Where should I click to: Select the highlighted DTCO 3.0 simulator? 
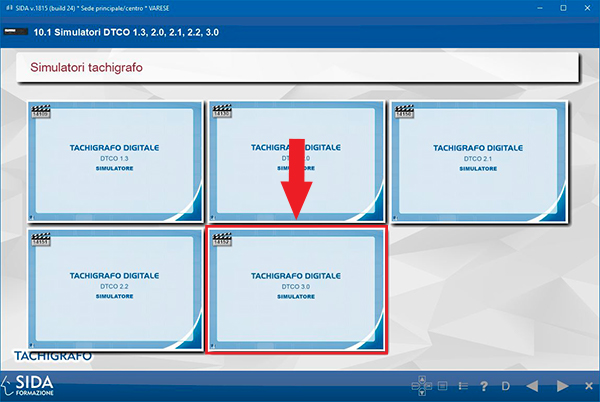click(x=295, y=288)
